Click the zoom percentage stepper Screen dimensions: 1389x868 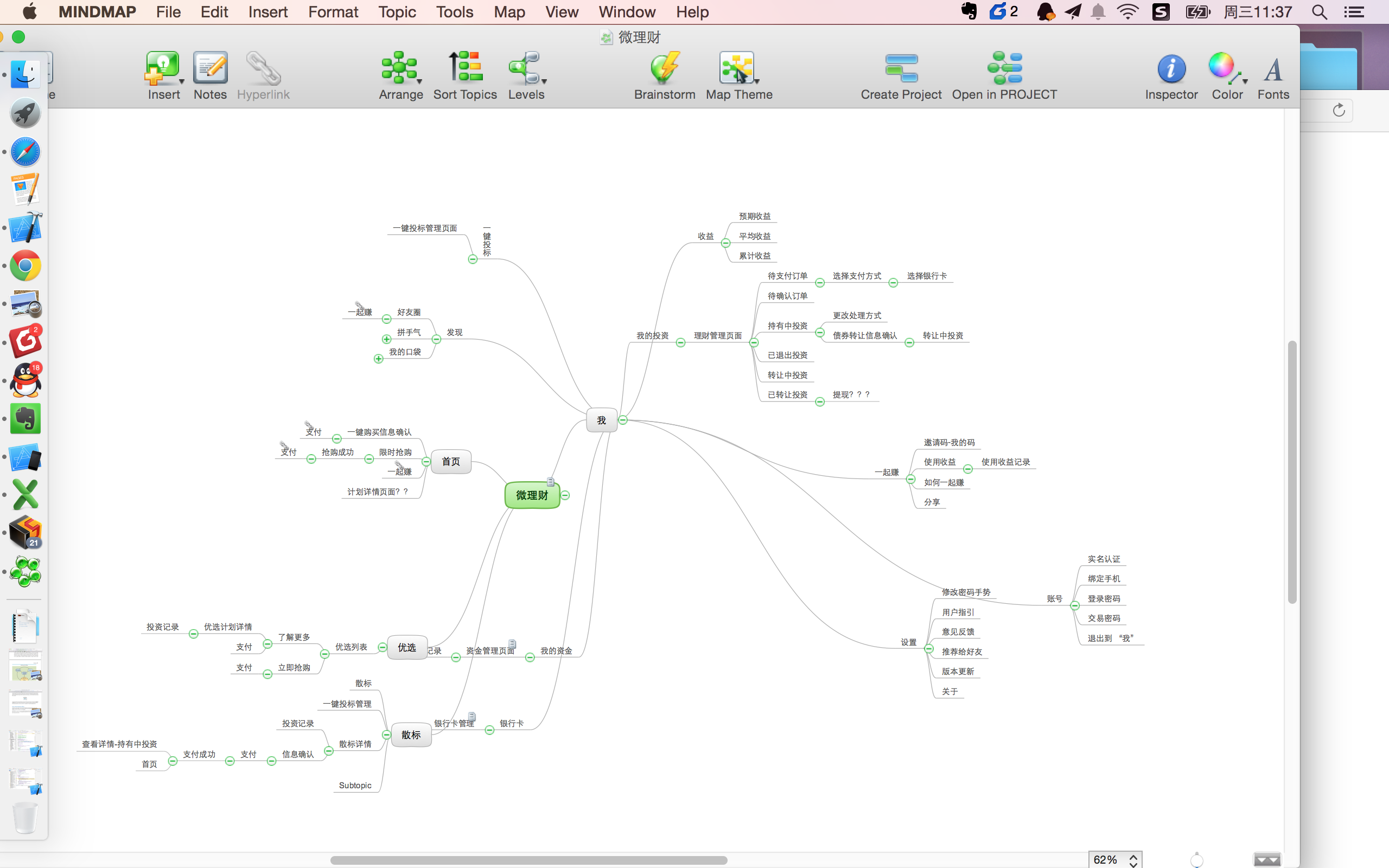pos(1133,859)
